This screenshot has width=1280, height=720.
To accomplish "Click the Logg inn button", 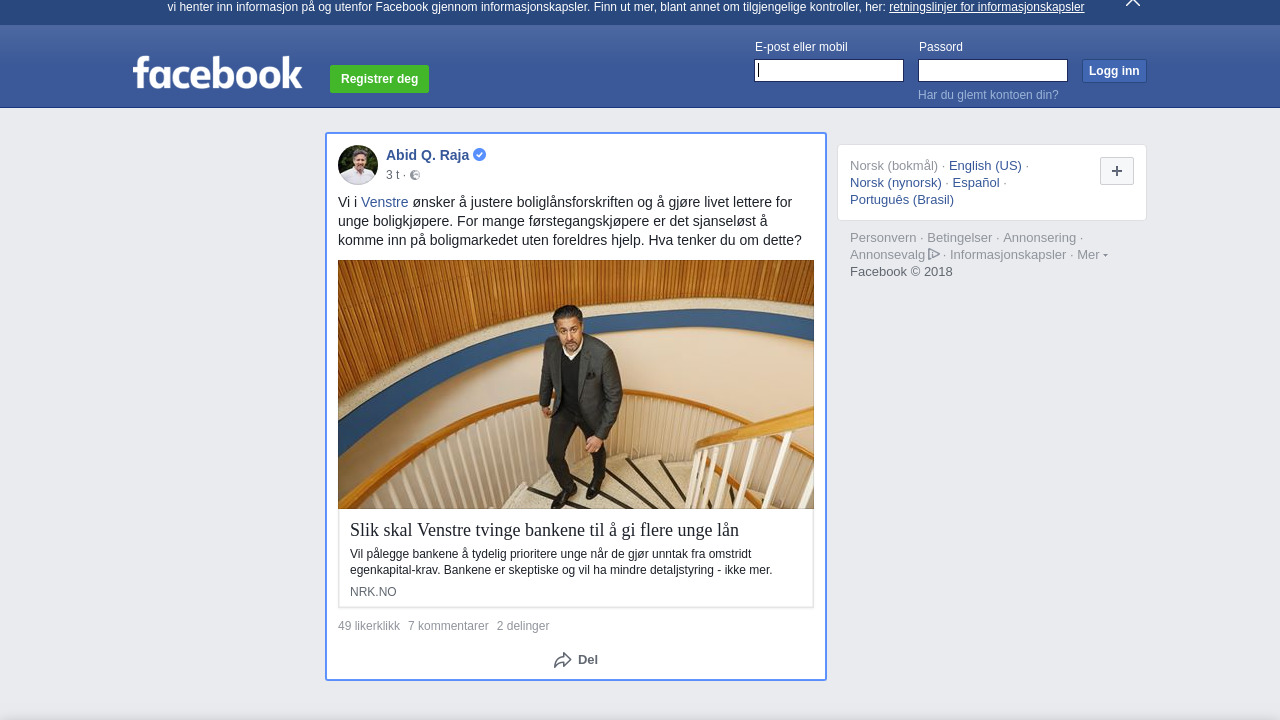I will click(1114, 71).
